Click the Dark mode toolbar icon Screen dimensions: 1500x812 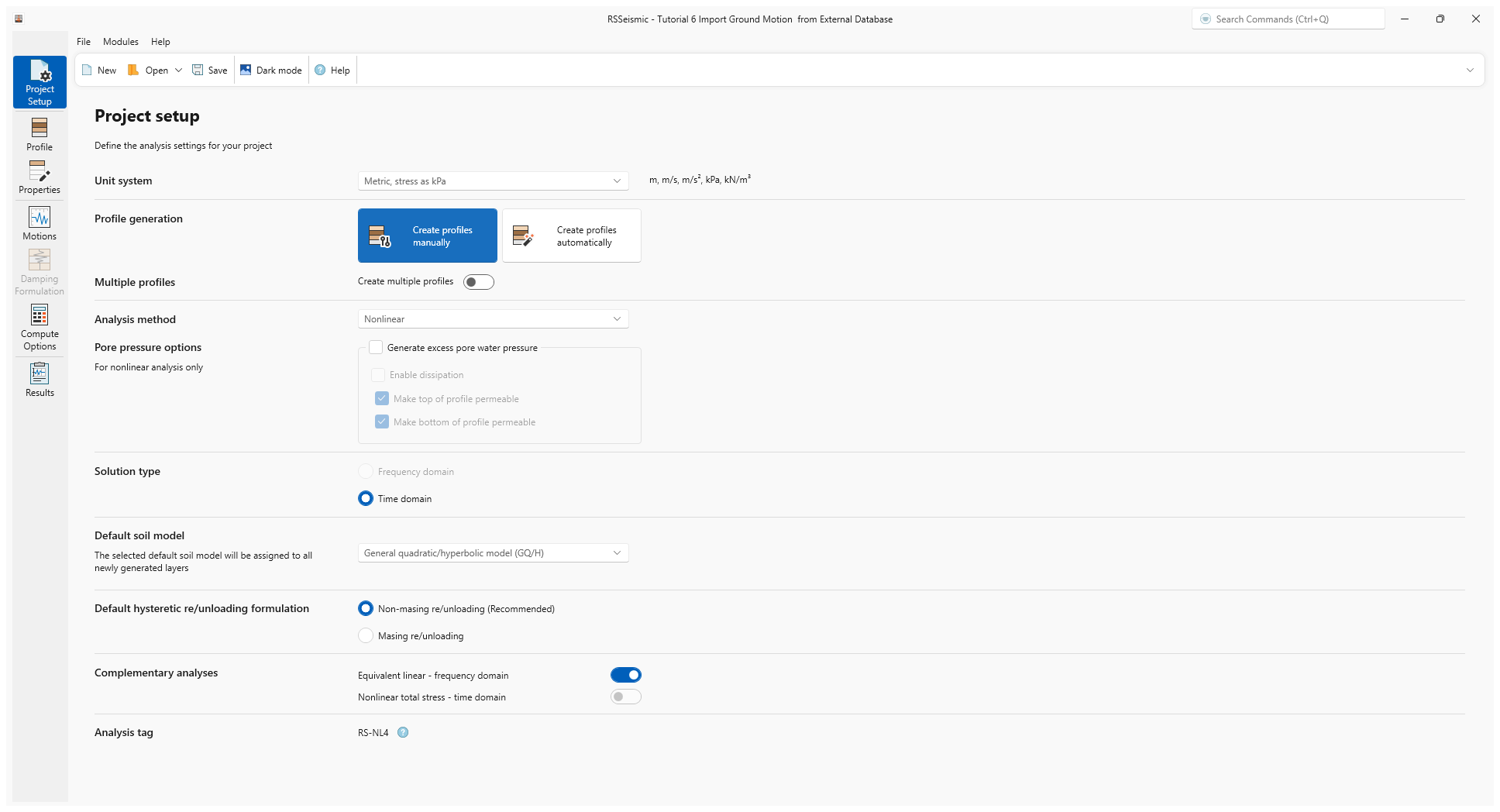point(246,70)
